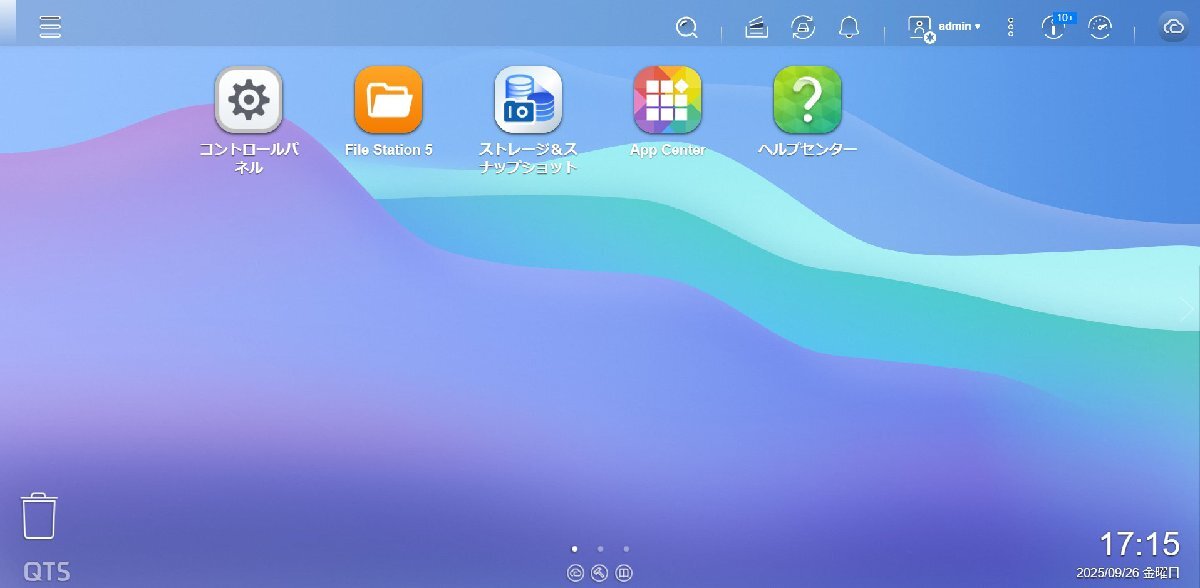Click the date 2025/09/26 金曜日

(x=1128, y=573)
